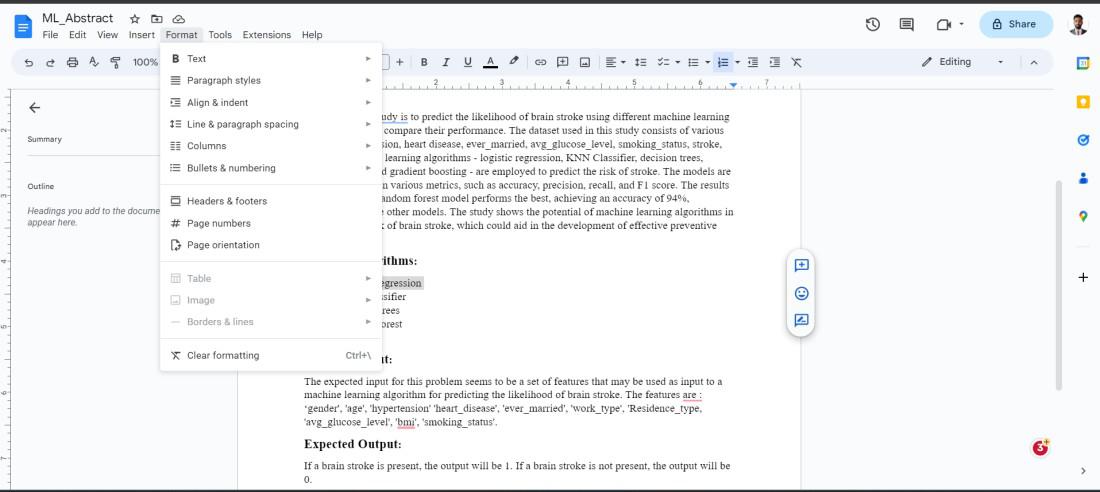
Task: Toggle italic formatting in toolbar
Action: click(445, 62)
